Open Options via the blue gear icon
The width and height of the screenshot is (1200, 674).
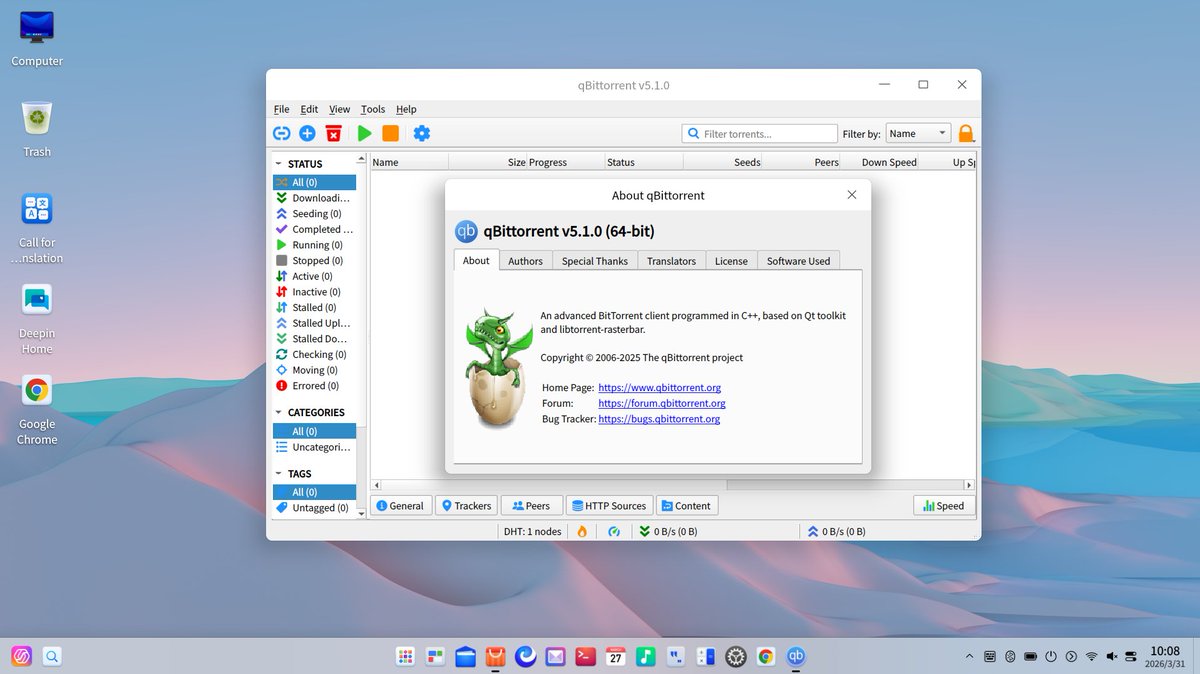point(422,133)
